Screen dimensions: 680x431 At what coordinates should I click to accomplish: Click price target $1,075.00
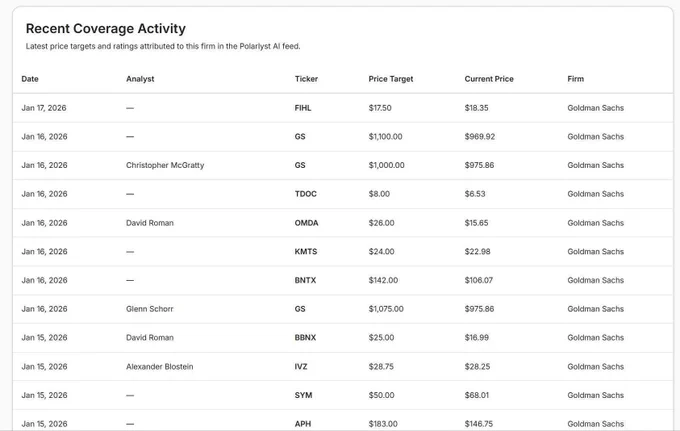pos(386,309)
